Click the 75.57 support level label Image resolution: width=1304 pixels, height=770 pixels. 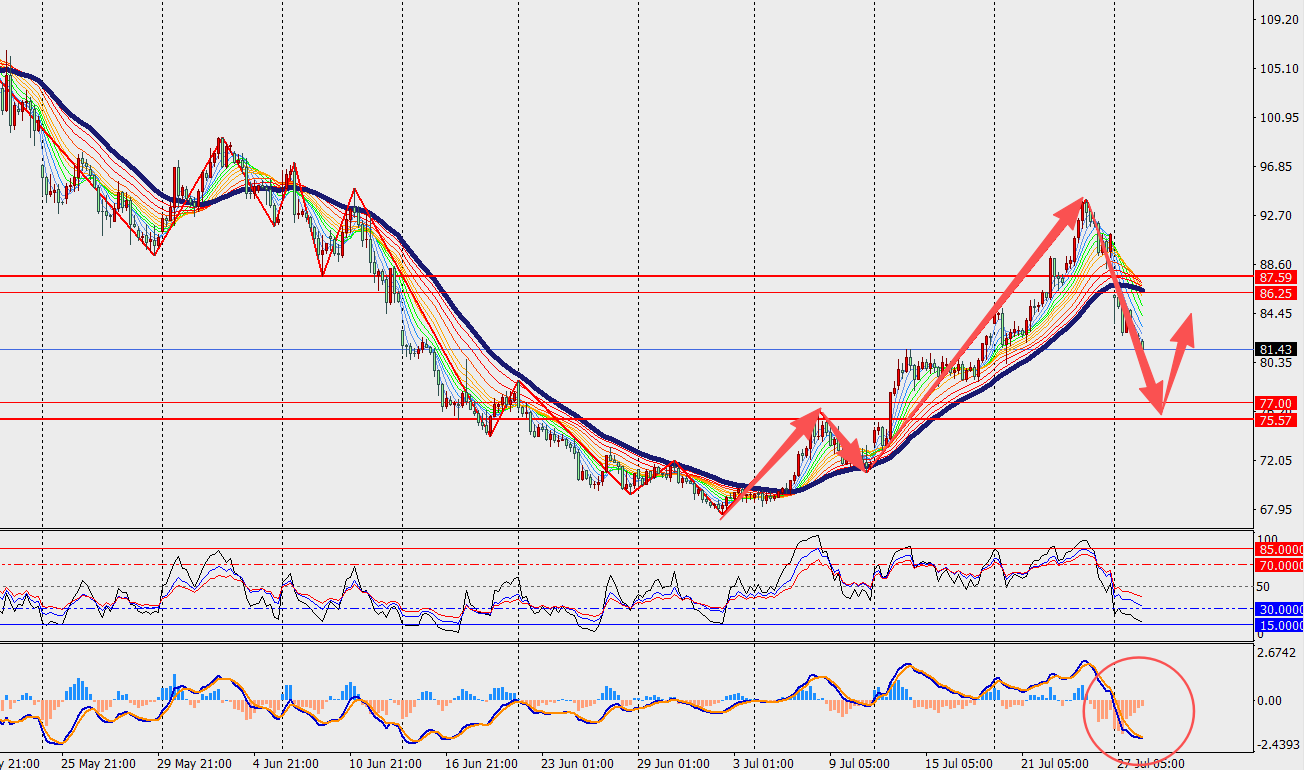1278,420
